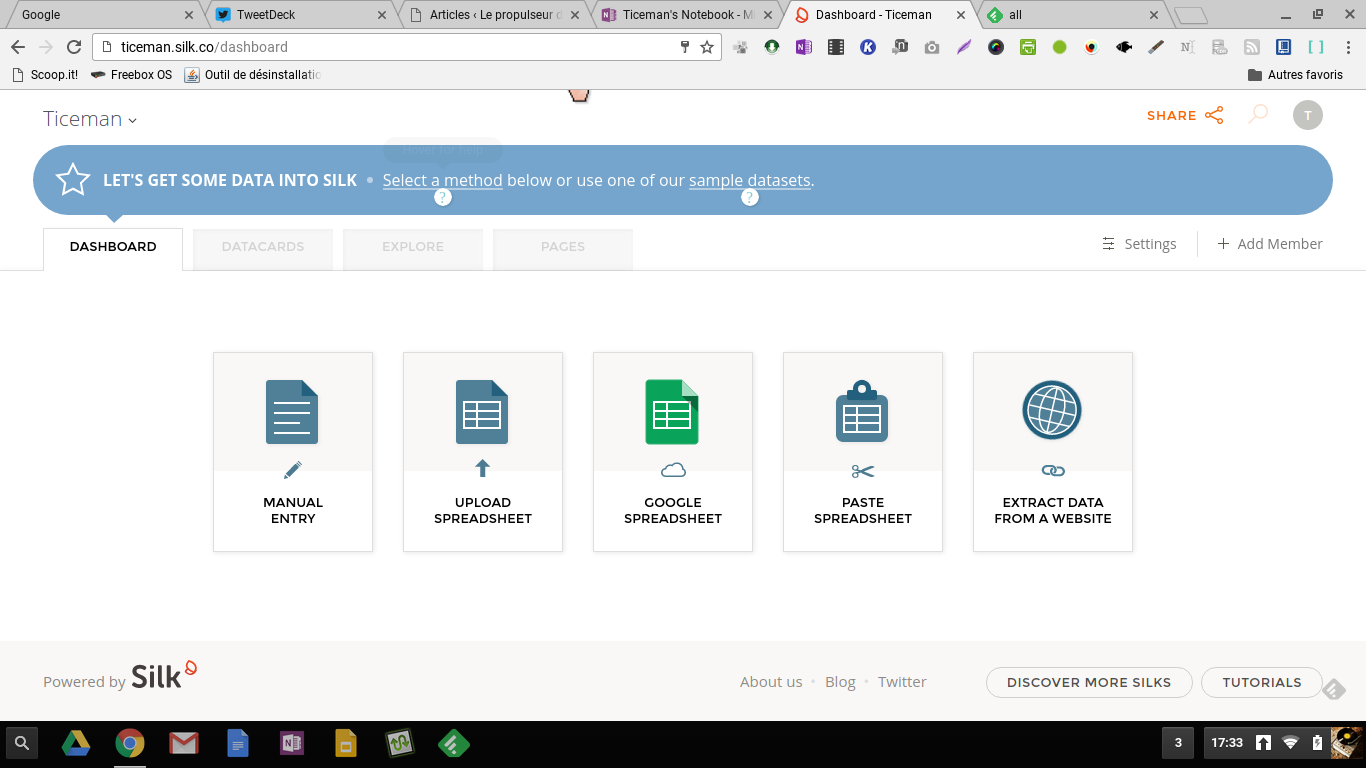Open Google Drive from the shelf
1366x768 pixels.
point(76,743)
